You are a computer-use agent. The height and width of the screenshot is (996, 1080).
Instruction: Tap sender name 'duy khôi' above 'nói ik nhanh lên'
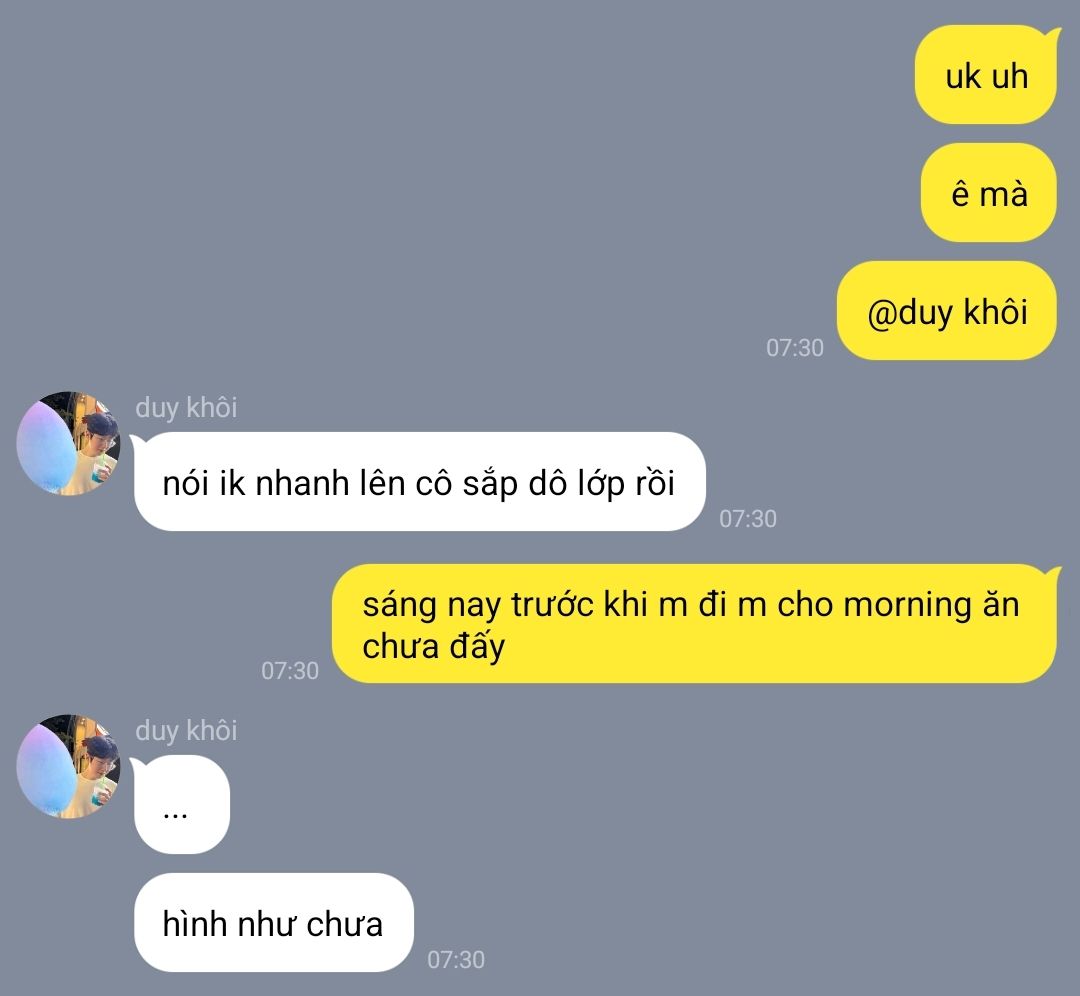click(x=186, y=407)
